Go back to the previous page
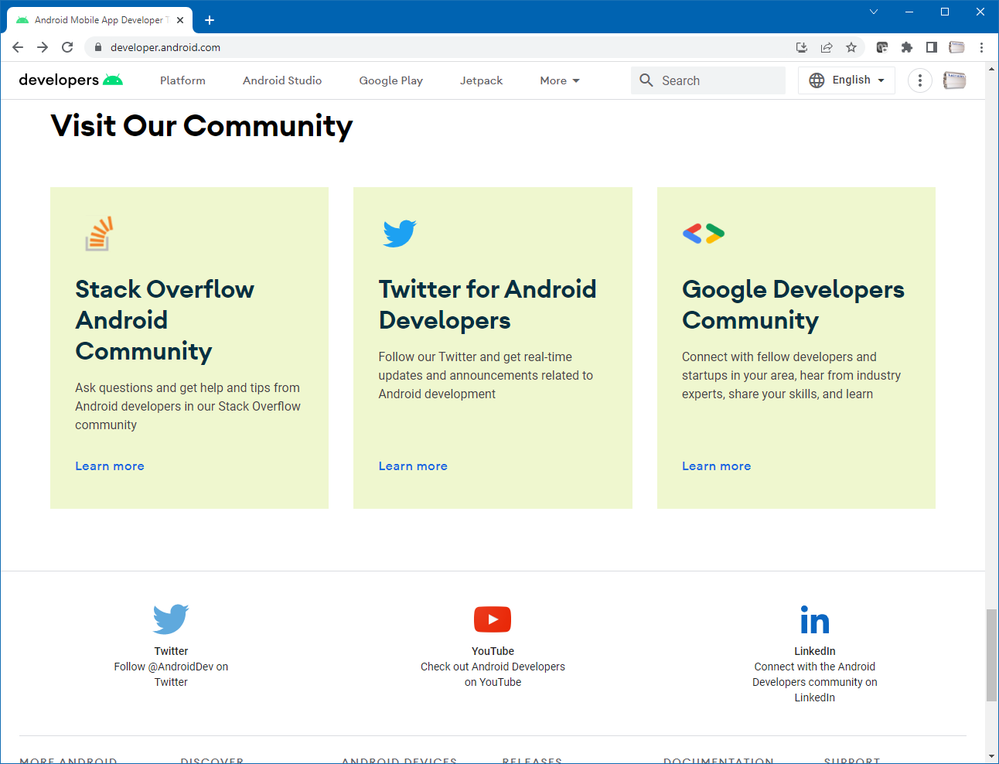Viewport: 999px width, 764px height. pyautogui.click(x=18, y=47)
